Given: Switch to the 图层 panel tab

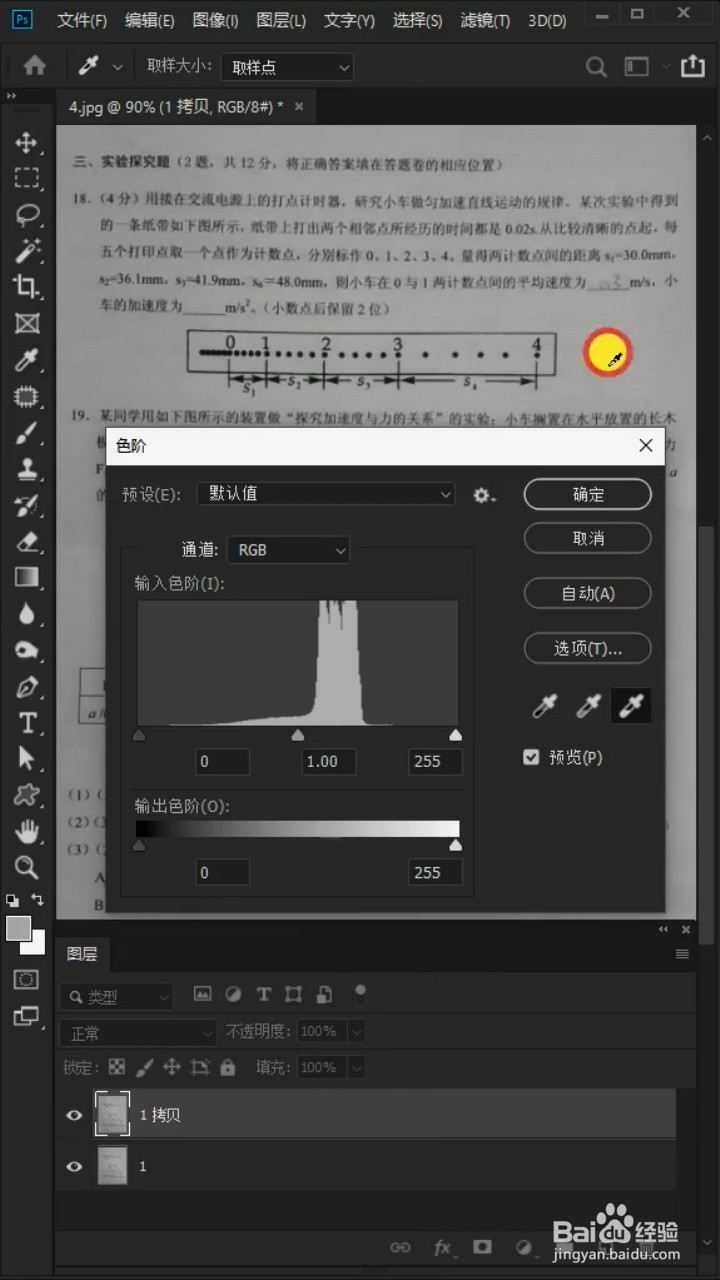Looking at the screenshot, I should point(82,954).
